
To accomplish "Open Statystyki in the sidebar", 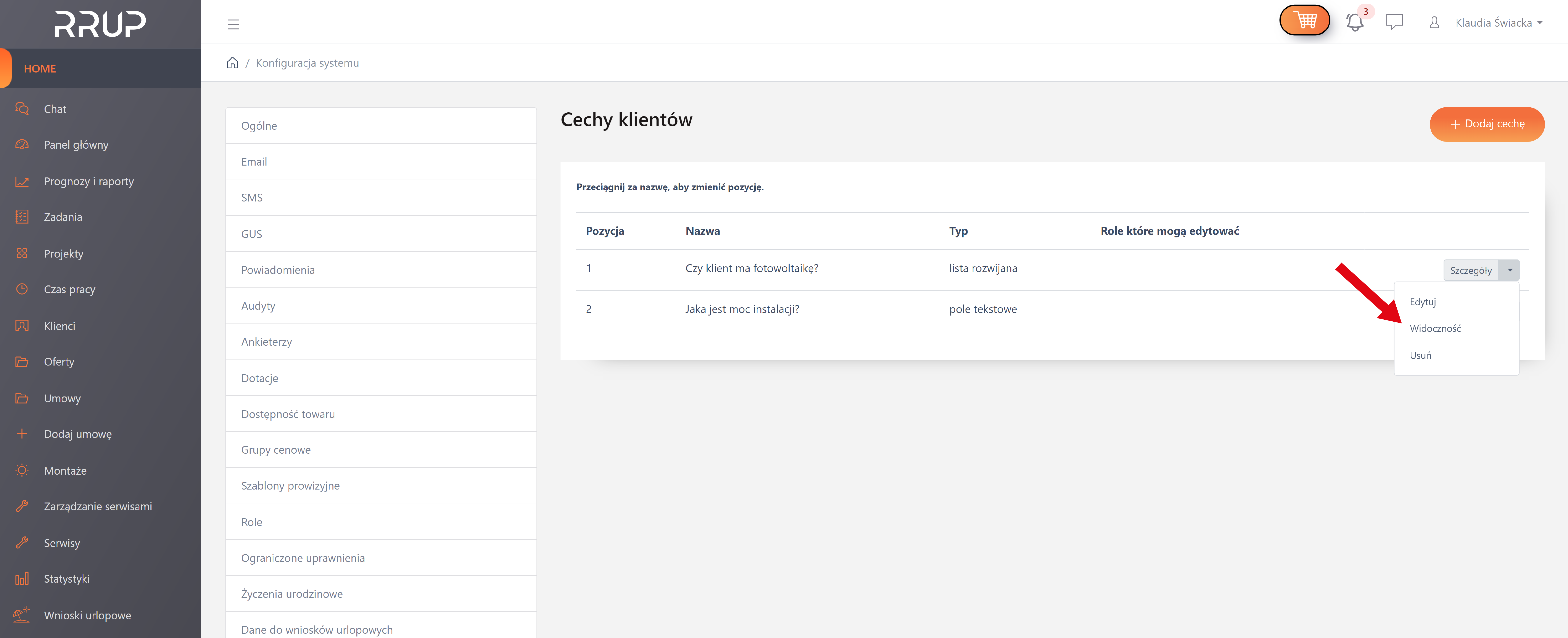I will (66, 578).
